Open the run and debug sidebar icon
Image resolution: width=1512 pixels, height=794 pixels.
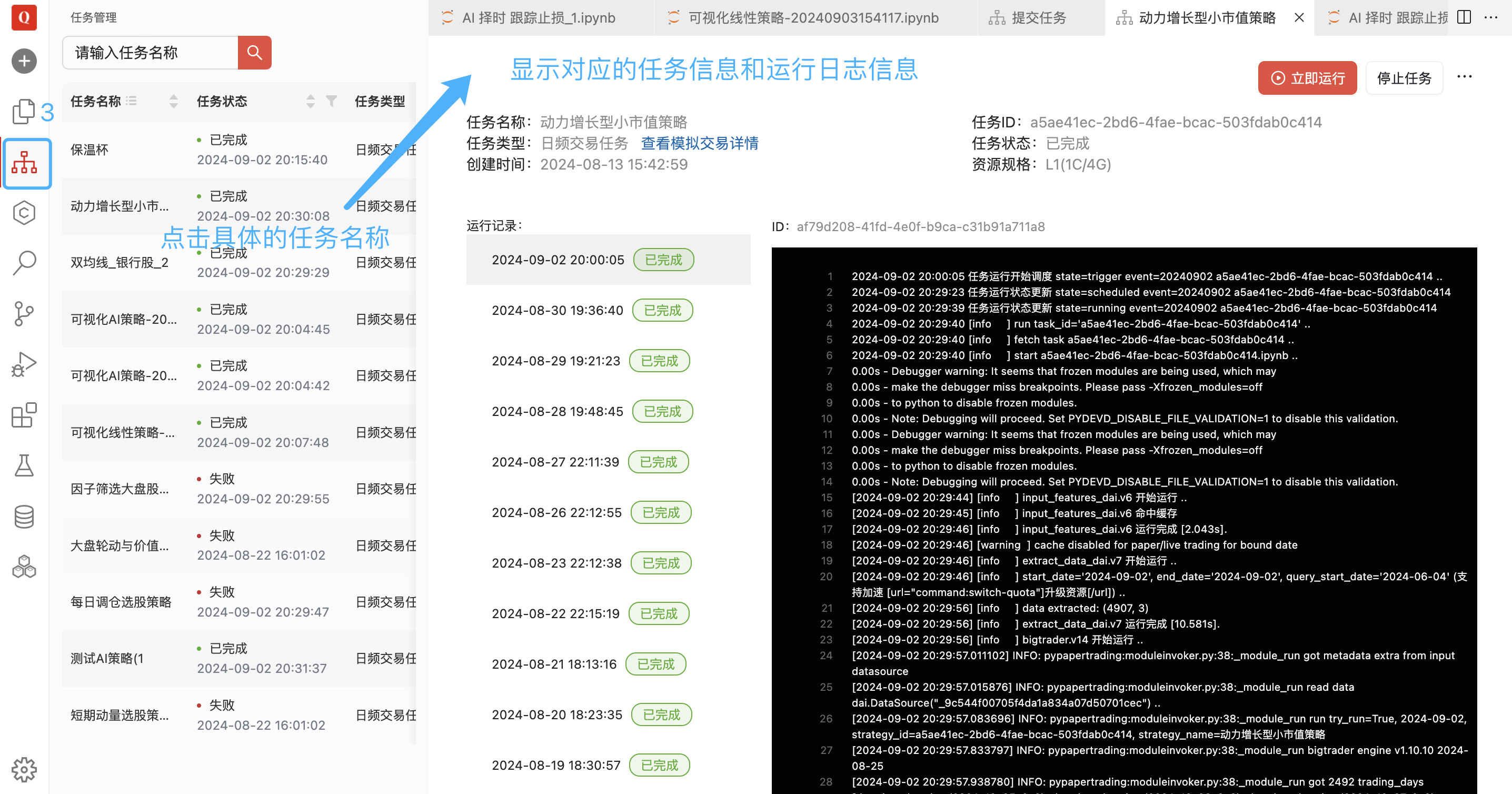coord(24,364)
